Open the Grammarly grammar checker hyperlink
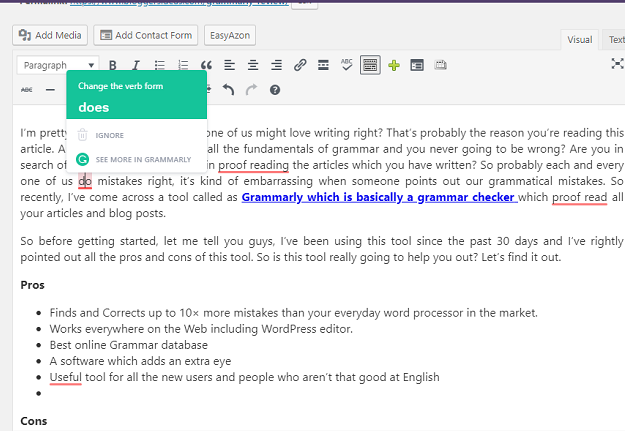The width and height of the screenshot is (625, 431). pos(379,197)
